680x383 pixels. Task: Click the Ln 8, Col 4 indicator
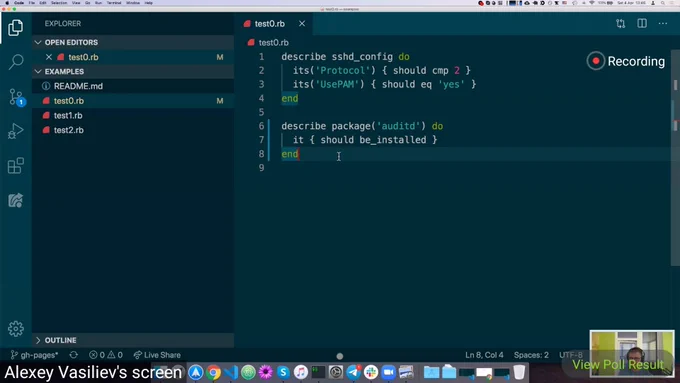pos(484,355)
